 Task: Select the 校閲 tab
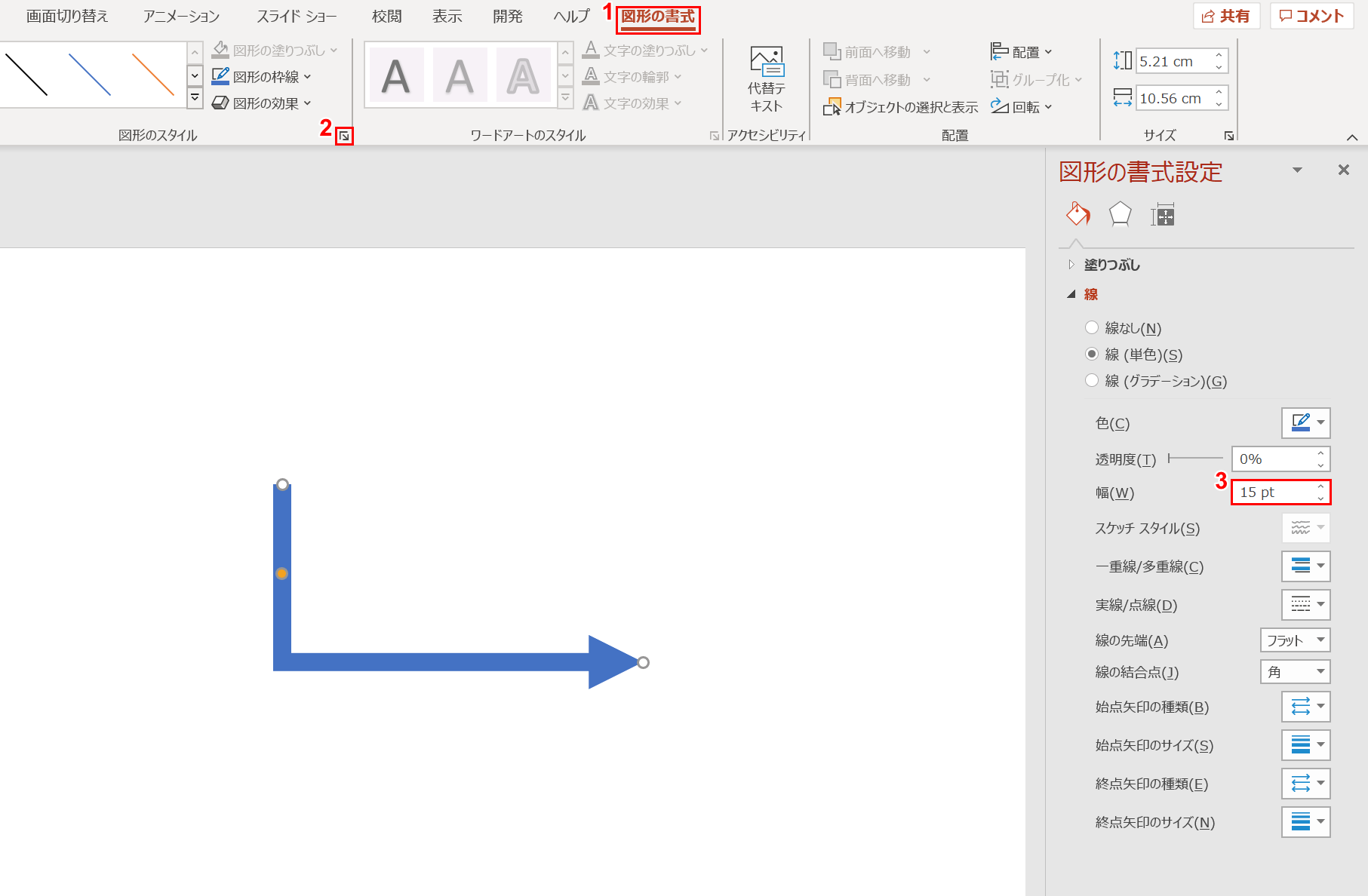[387, 17]
